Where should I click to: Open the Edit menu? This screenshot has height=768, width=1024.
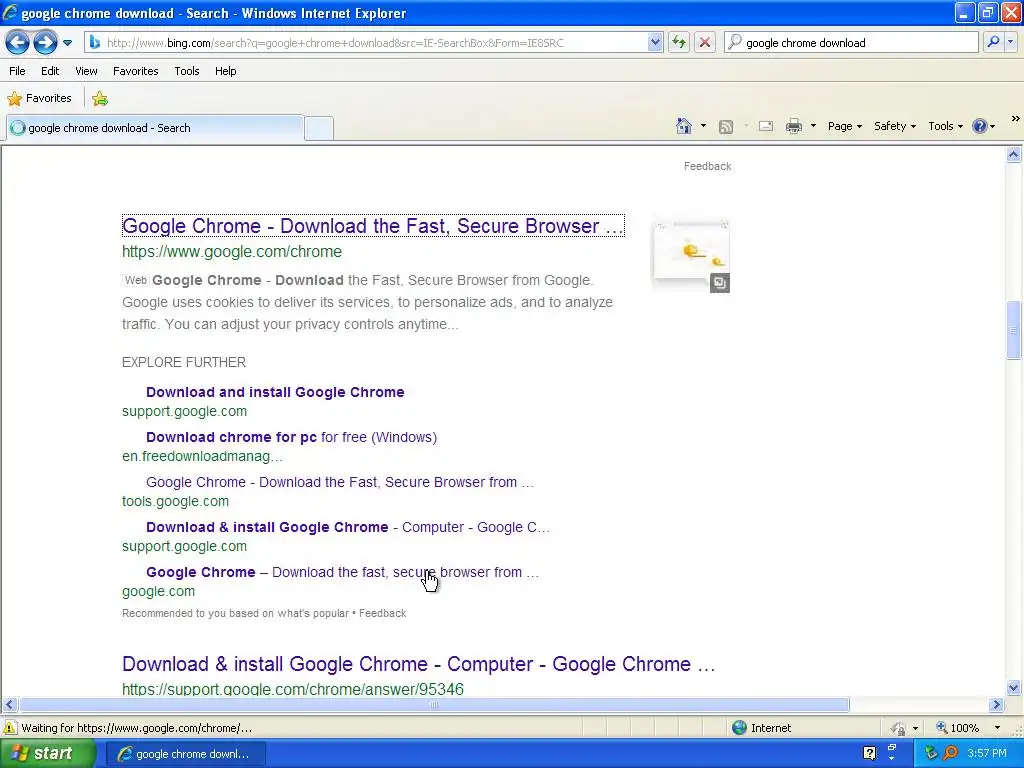point(50,71)
